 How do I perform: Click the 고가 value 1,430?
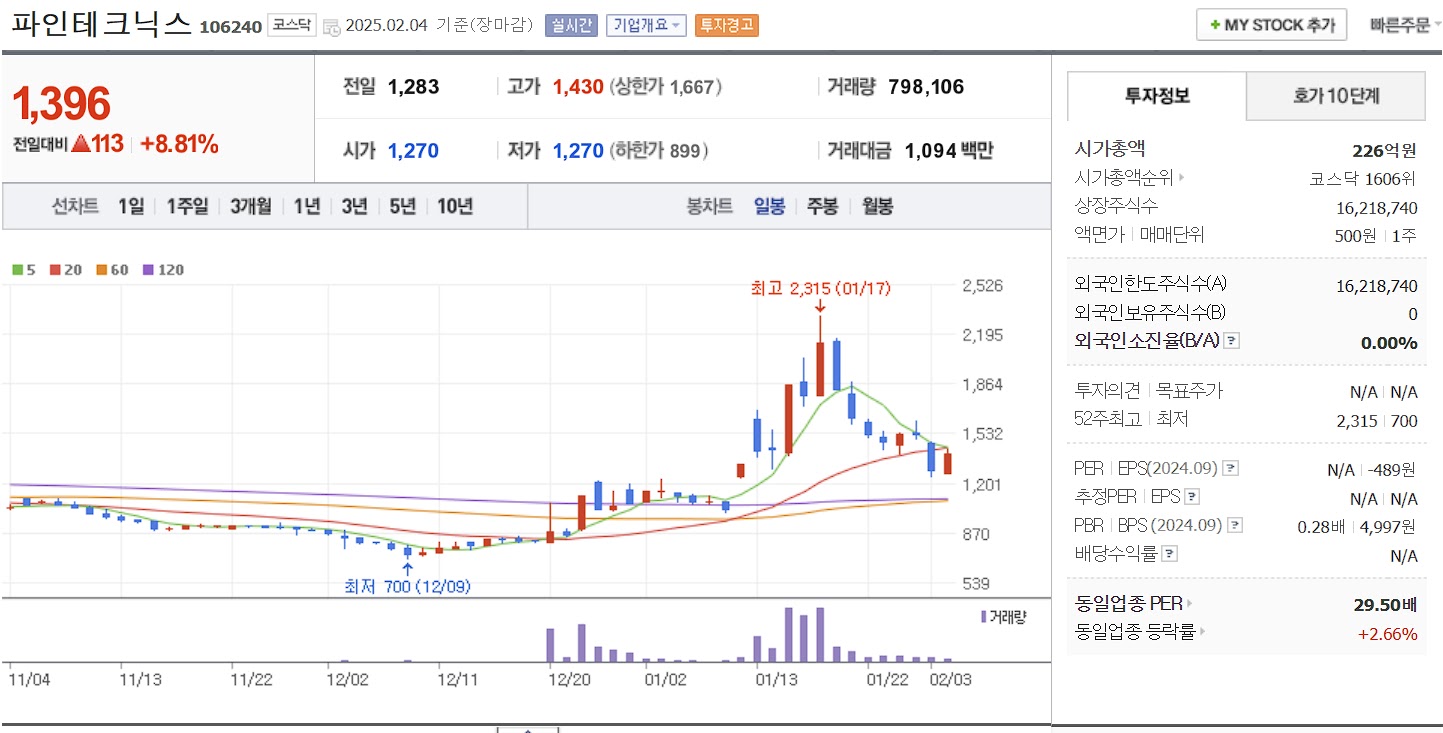[578, 87]
